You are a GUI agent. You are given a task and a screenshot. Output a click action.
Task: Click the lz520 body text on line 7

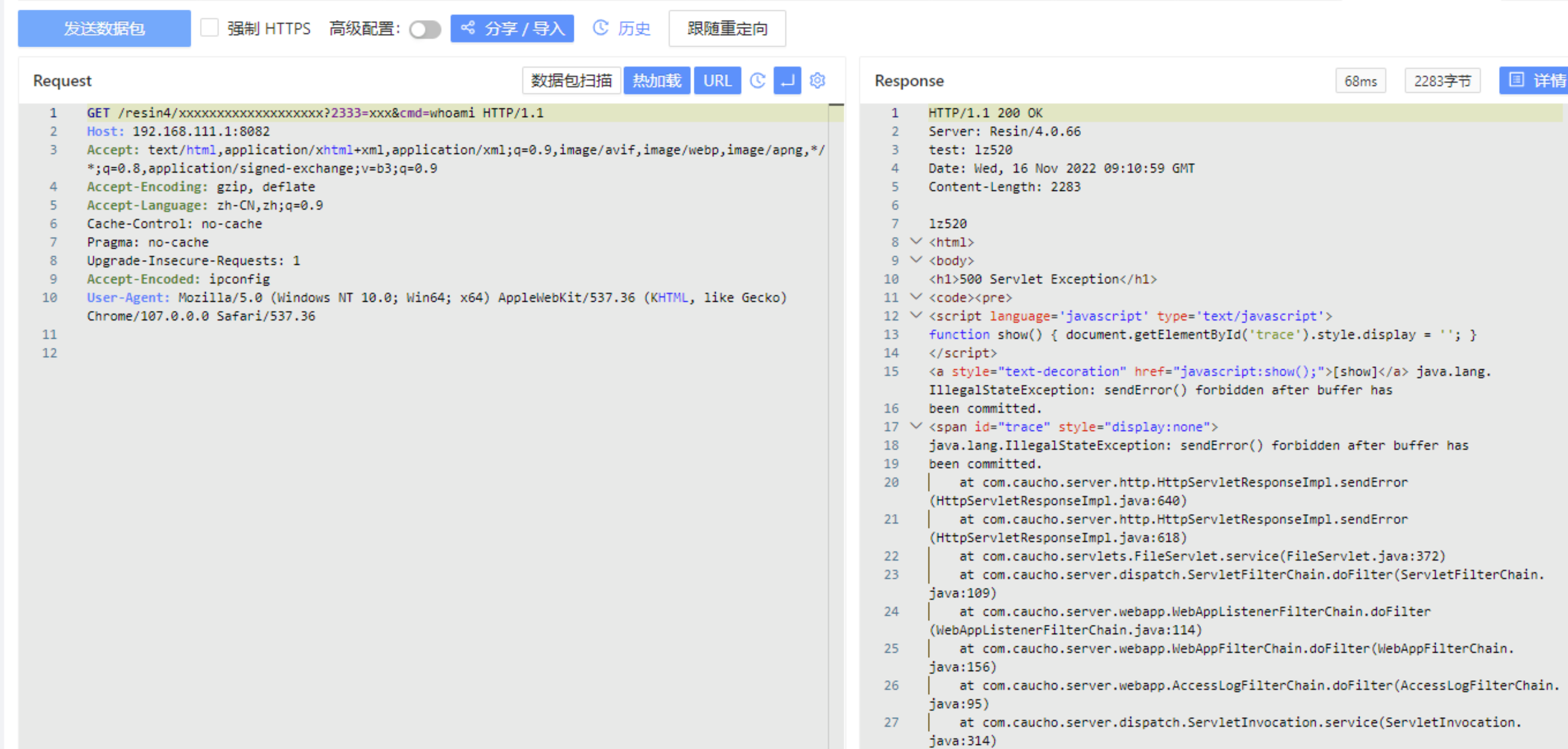[948, 224]
